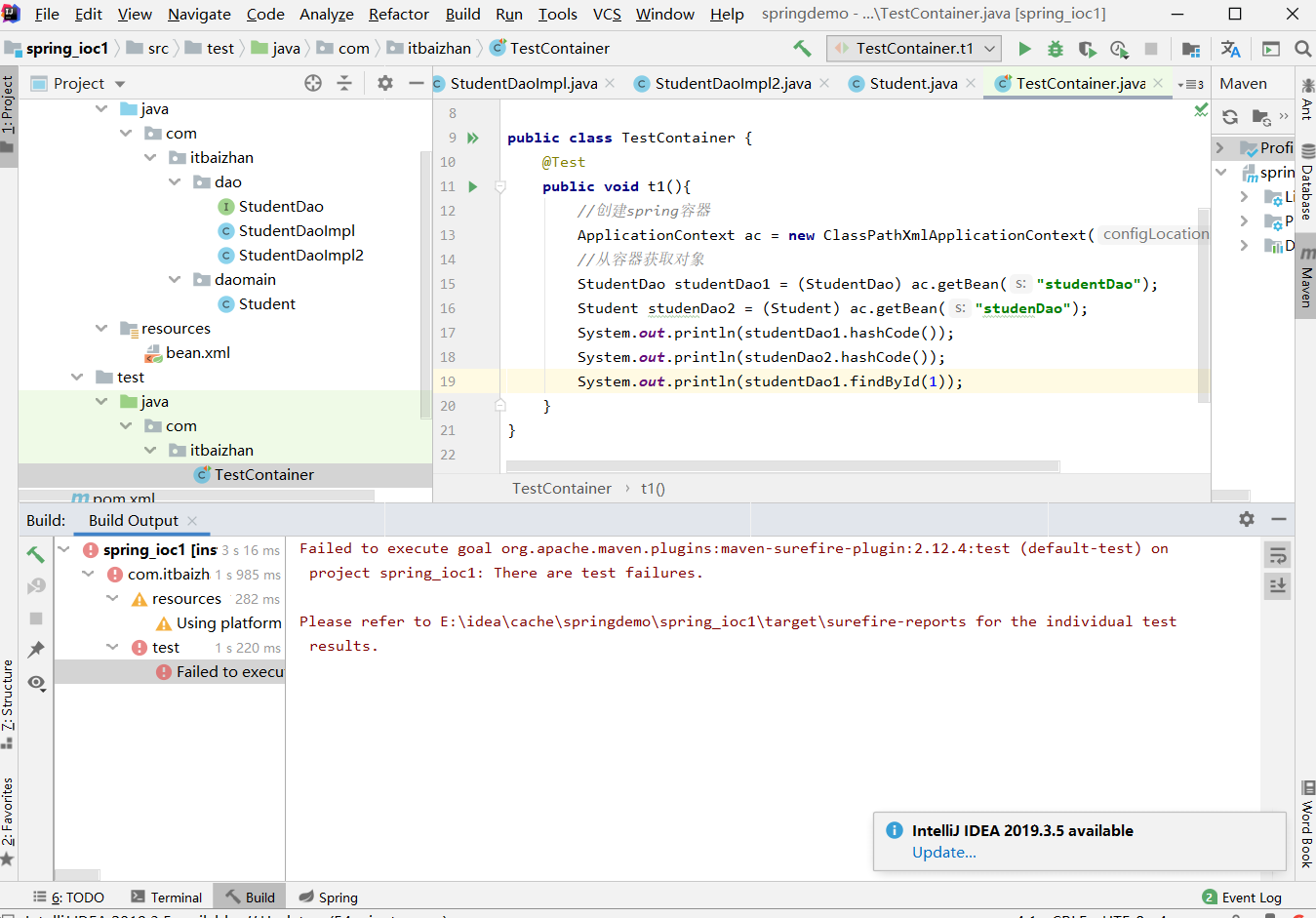This screenshot has width=1316, height=918.
Task: Hide the Project panel with minus icon
Action: [x=417, y=83]
